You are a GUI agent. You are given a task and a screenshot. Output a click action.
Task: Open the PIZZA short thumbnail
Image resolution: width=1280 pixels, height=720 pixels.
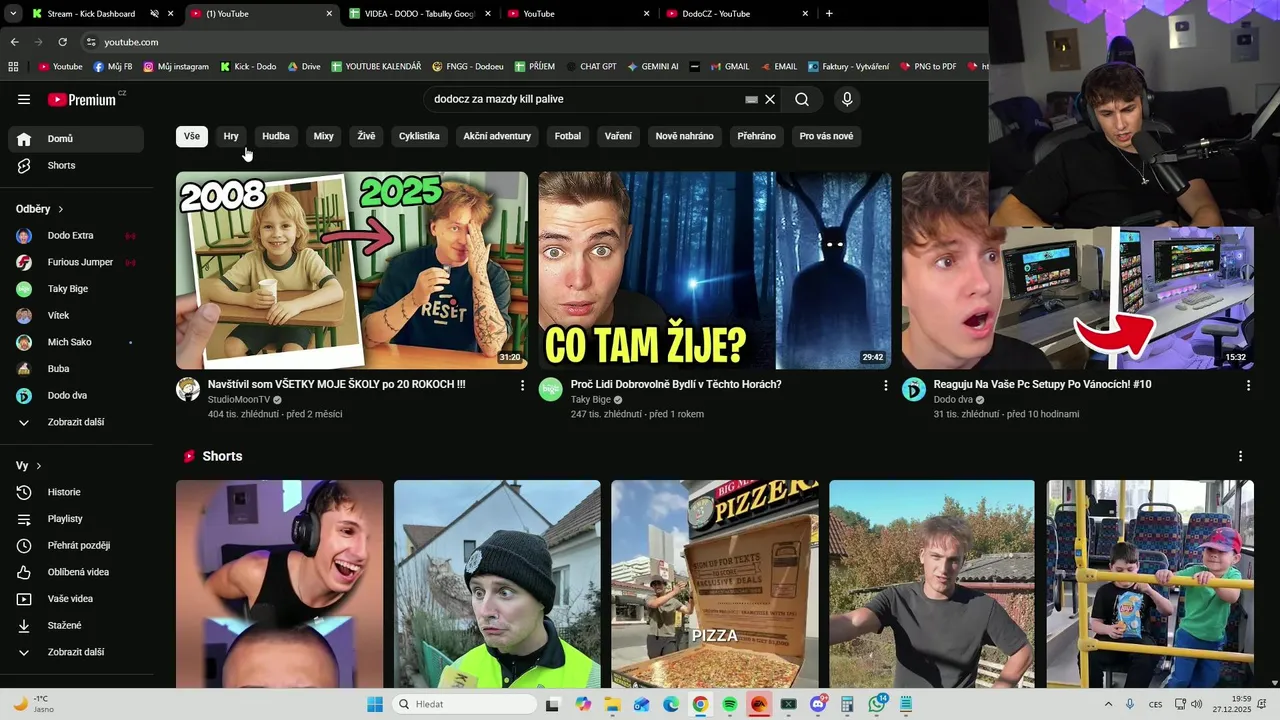715,584
